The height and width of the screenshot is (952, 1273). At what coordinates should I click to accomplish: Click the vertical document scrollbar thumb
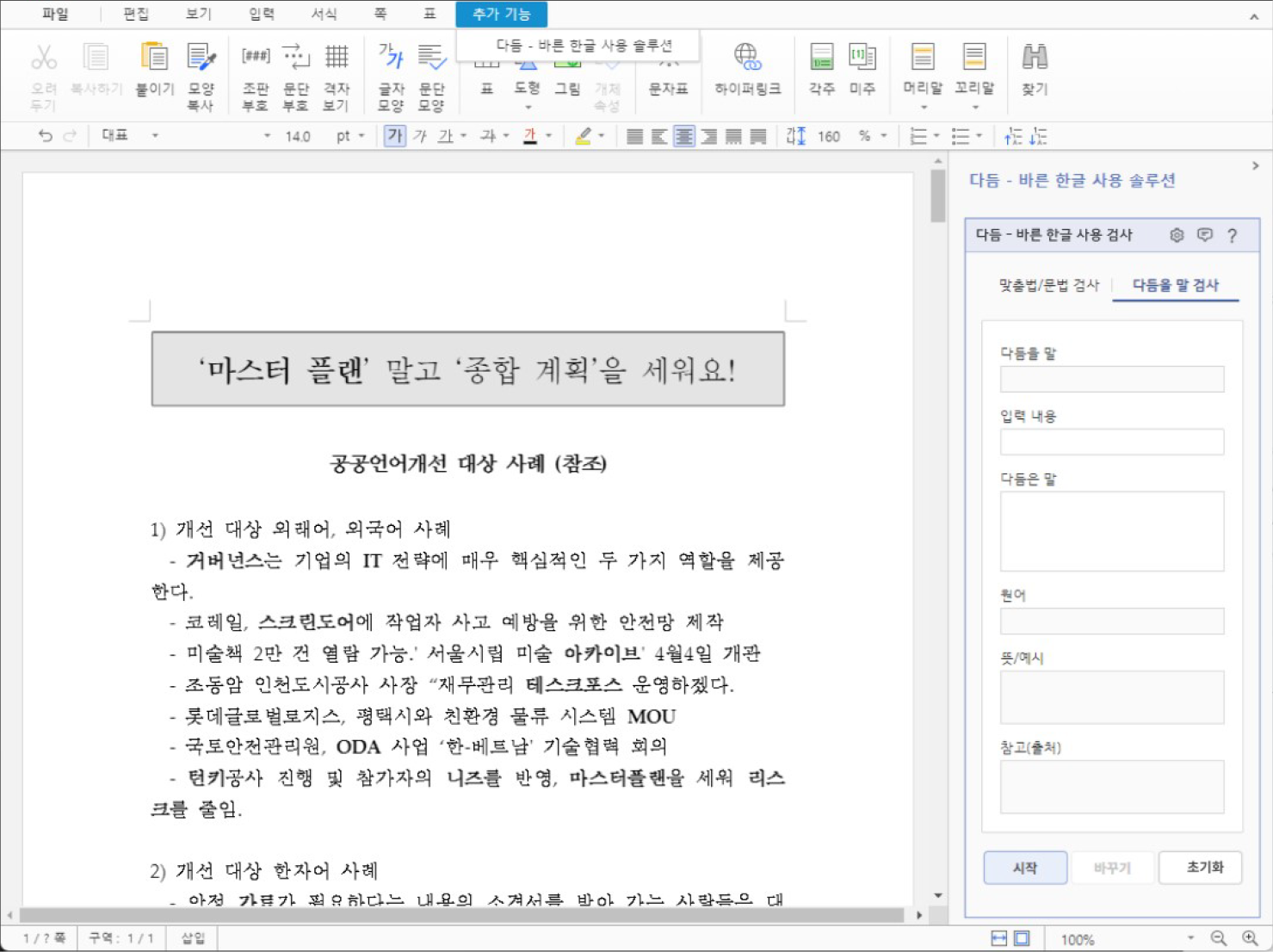[x=938, y=196]
